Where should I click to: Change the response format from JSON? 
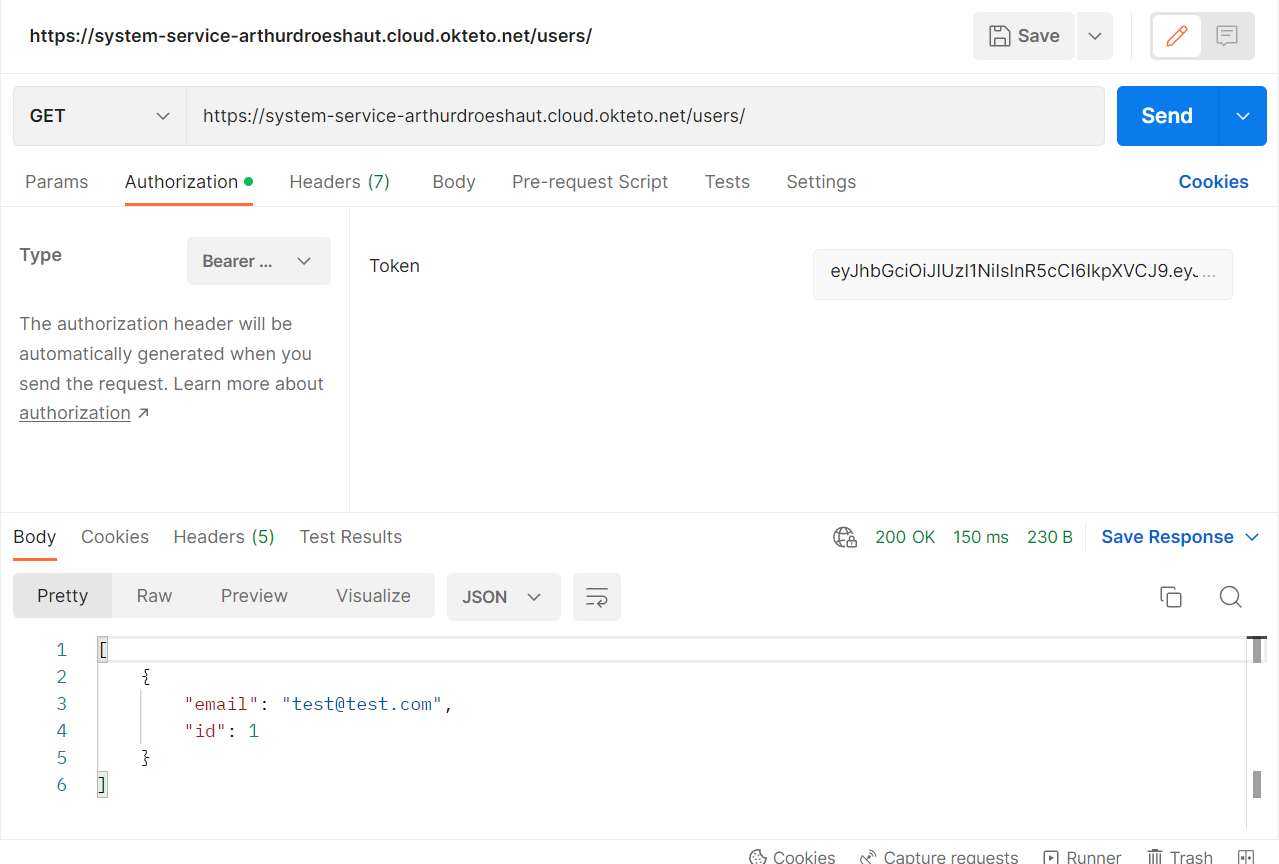[x=503, y=596]
